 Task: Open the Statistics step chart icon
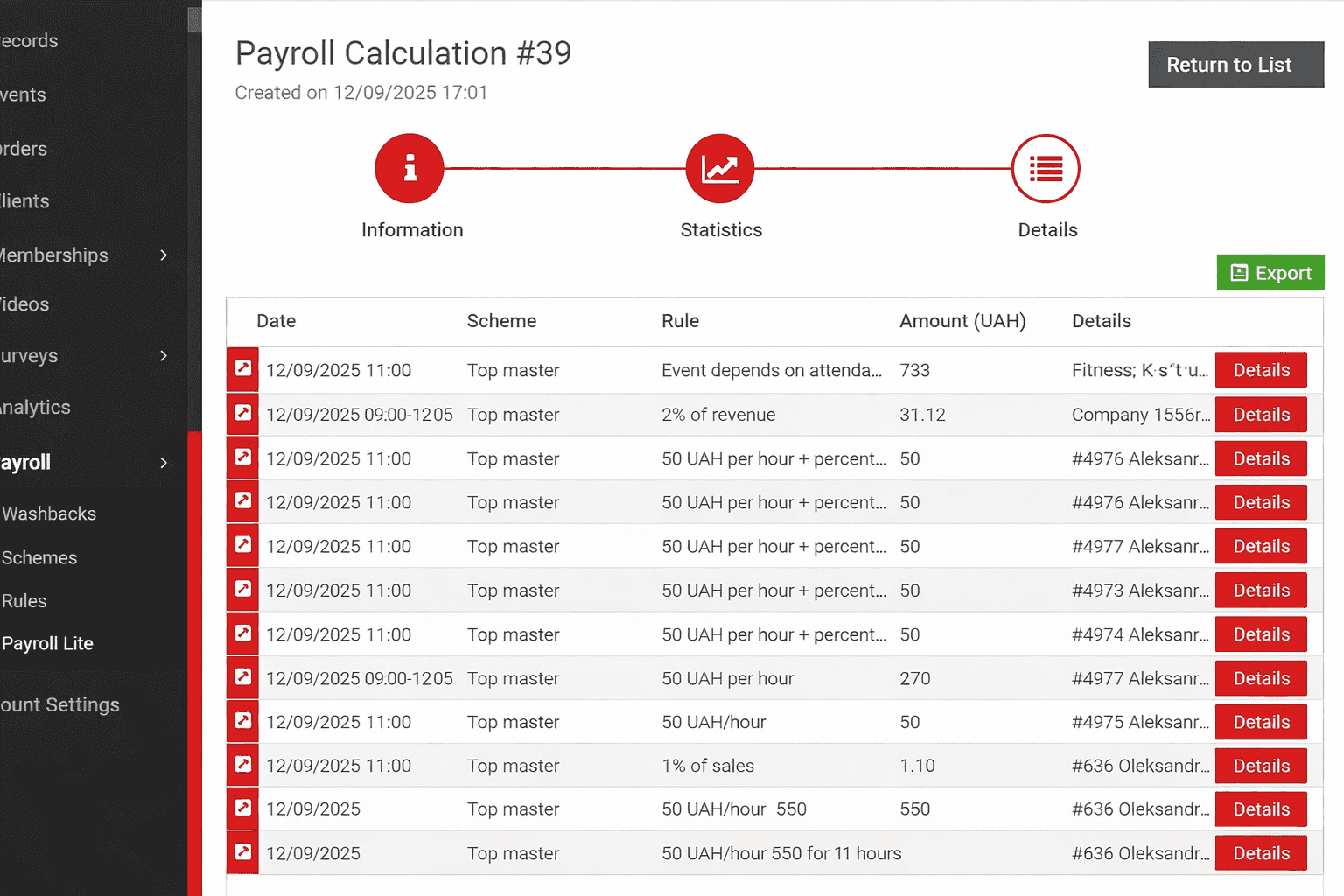[719, 168]
